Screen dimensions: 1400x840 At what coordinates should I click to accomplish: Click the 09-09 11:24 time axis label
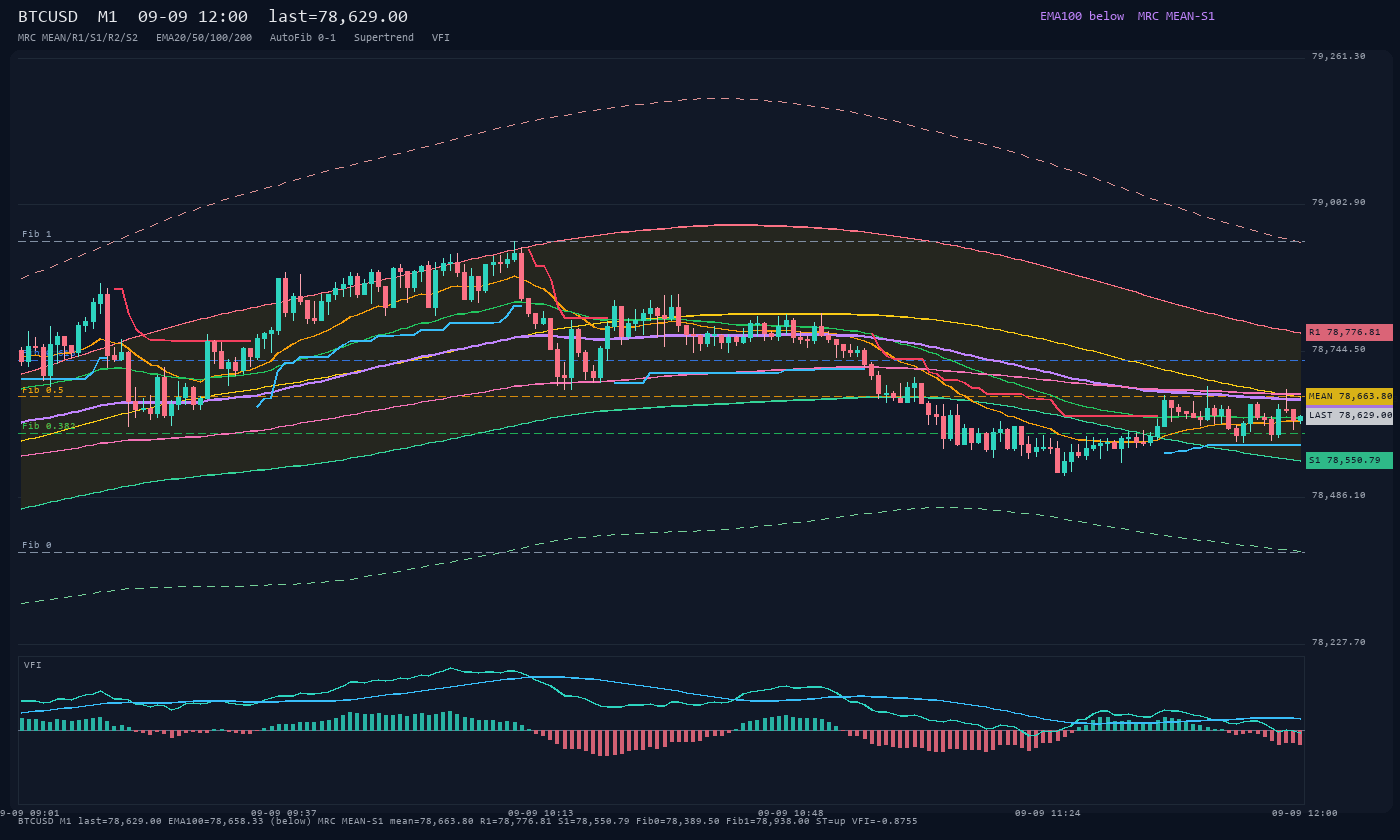tap(1048, 813)
